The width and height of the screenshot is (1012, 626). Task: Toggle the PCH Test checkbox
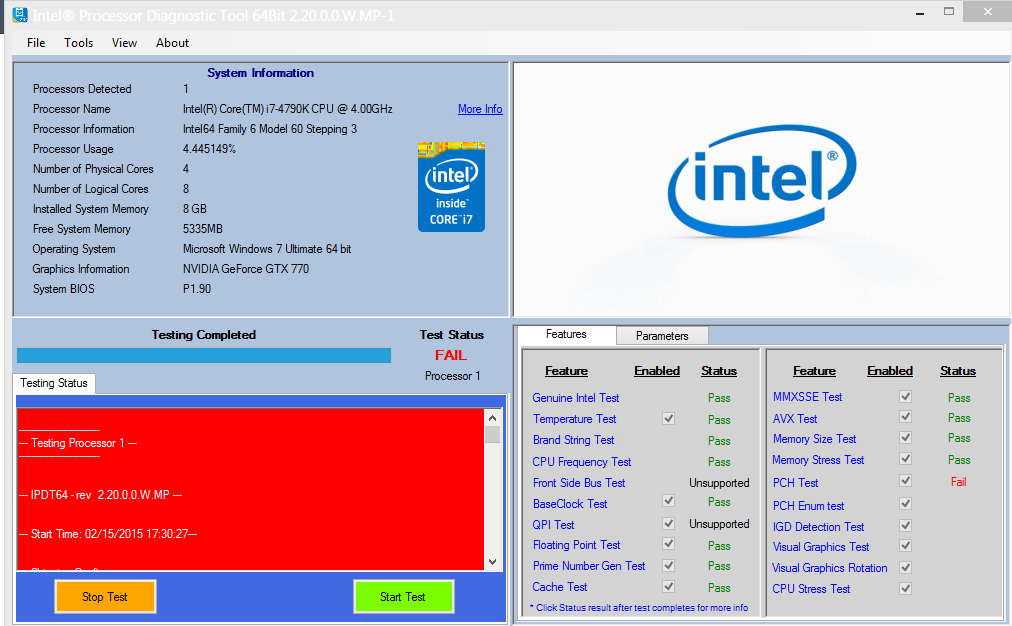pos(906,481)
